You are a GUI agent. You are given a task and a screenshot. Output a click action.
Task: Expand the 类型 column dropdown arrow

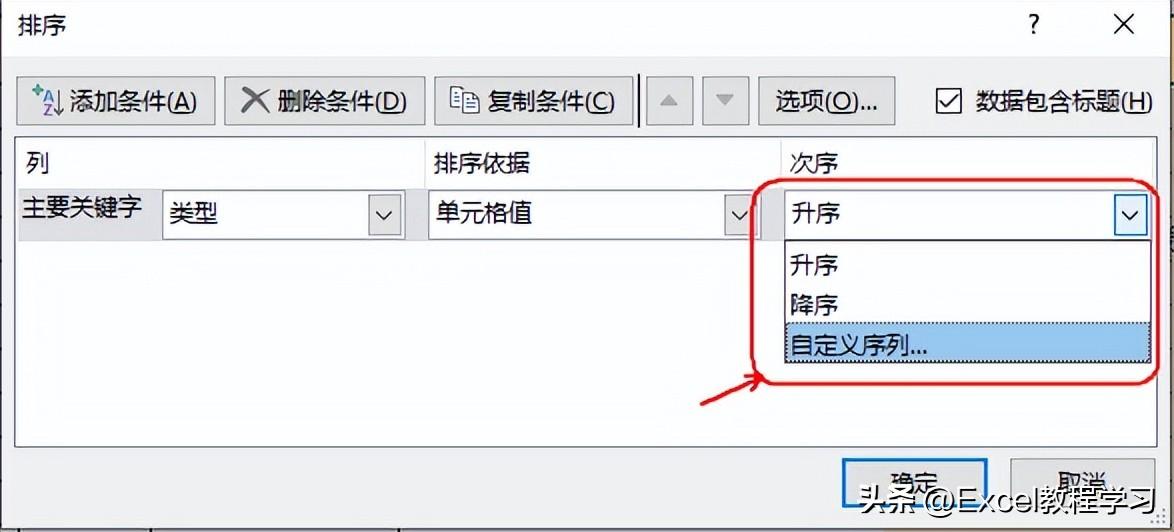(385, 215)
